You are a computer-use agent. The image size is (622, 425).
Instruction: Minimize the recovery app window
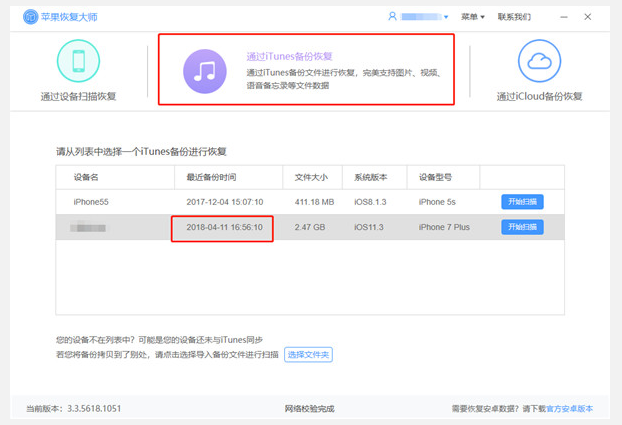(x=564, y=17)
